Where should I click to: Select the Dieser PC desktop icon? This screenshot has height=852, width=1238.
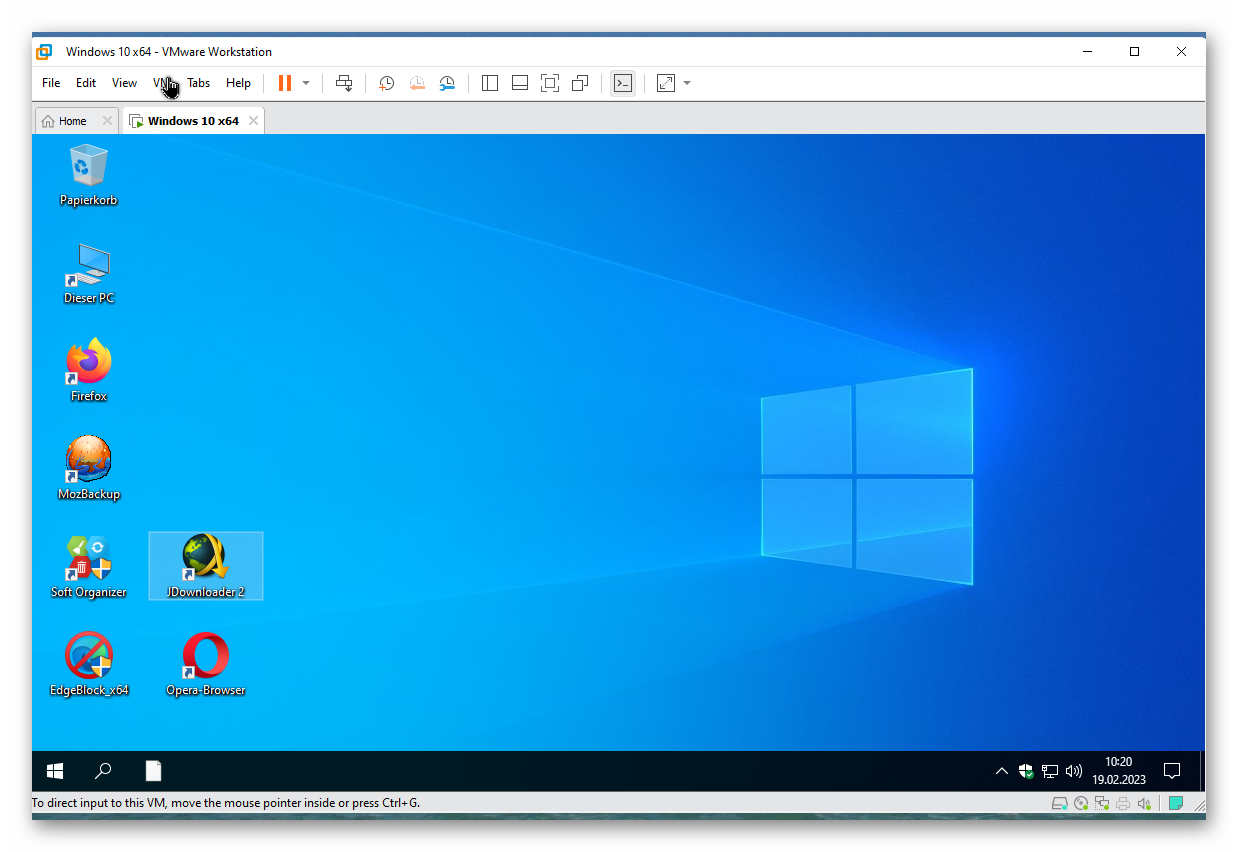click(x=89, y=272)
